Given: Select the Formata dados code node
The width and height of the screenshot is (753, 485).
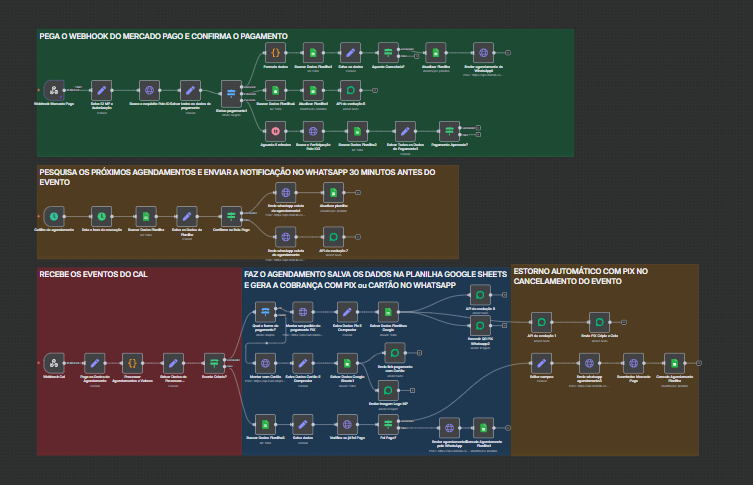Looking at the screenshot, I should coord(276,52).
